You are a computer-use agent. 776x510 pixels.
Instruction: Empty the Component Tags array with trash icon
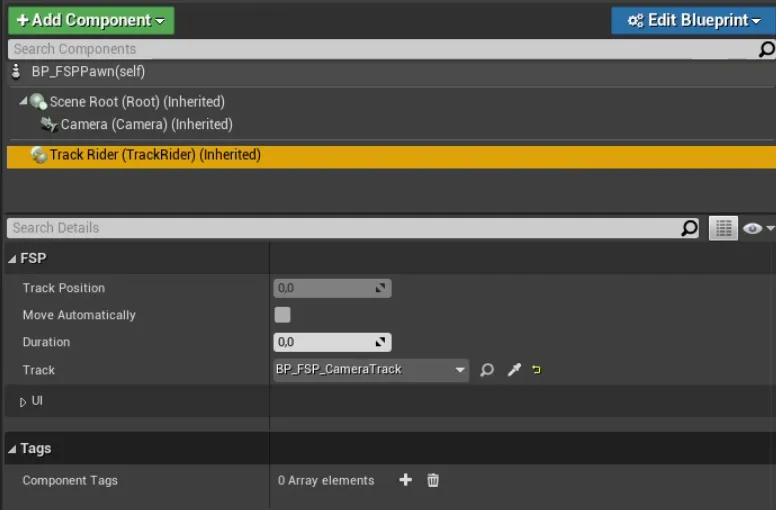[433, 480]
